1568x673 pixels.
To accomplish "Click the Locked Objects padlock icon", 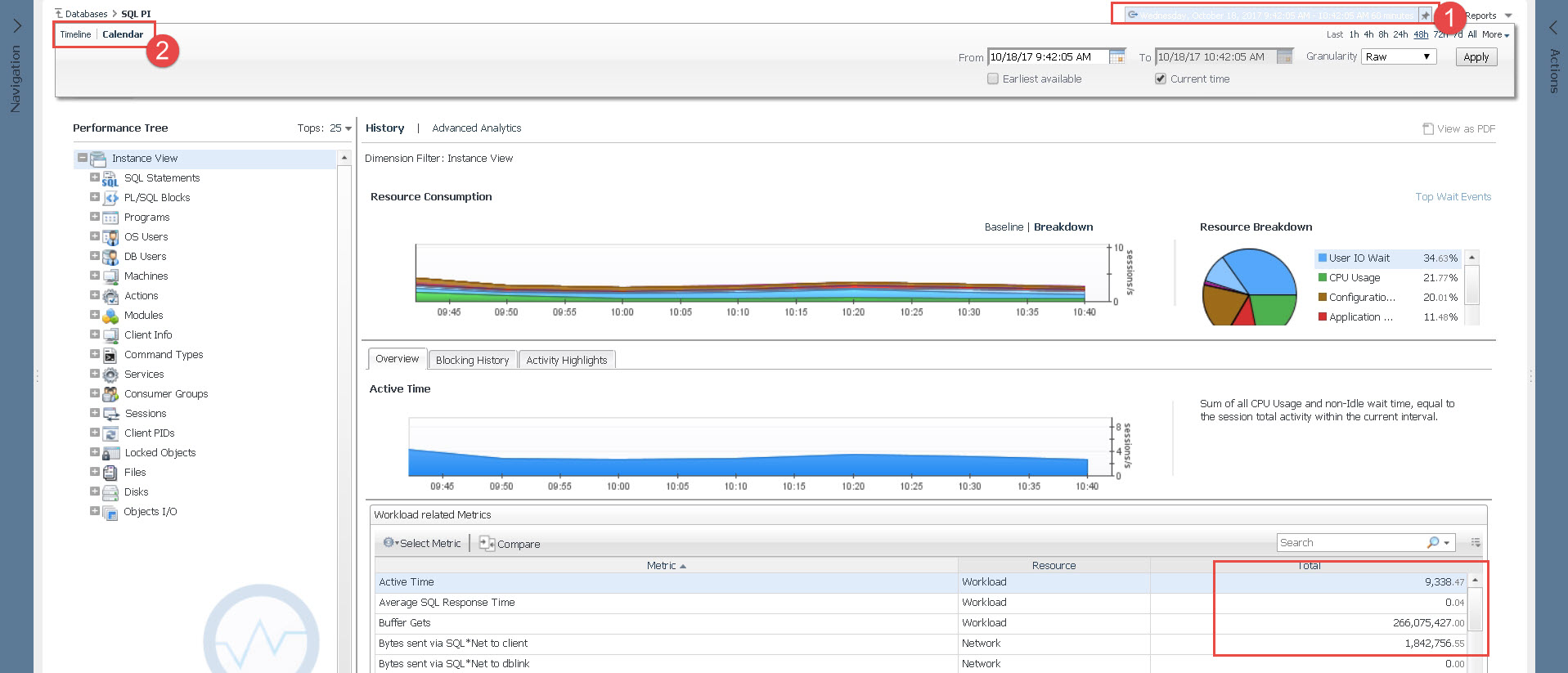I will 110,453.
